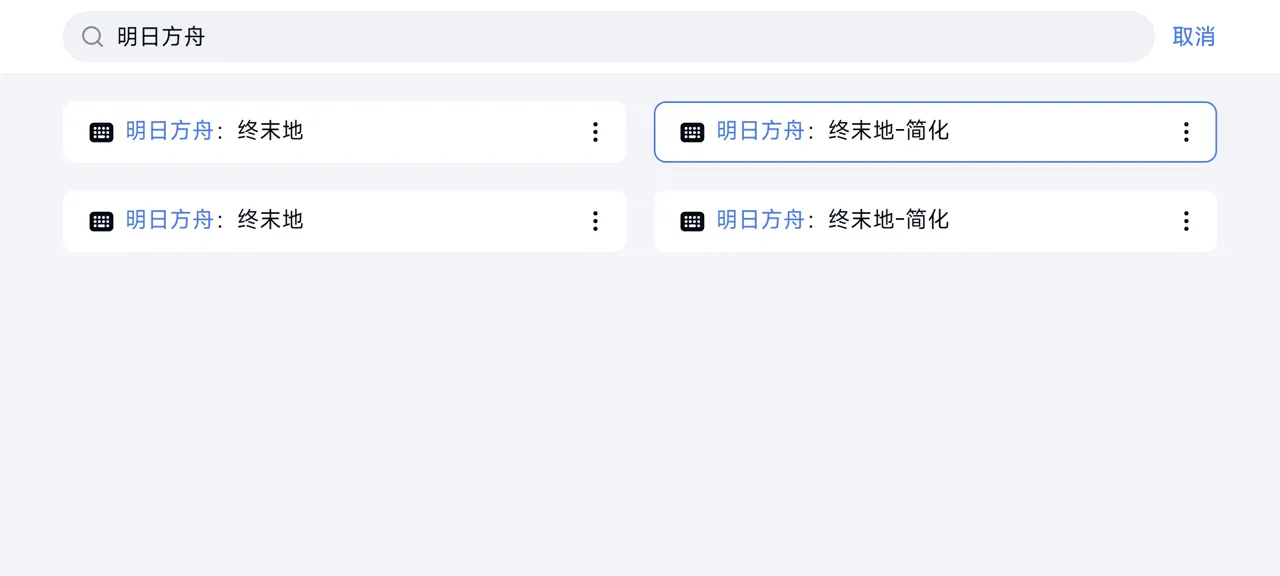Open options menu for bottom-right 终末地-简化 card
This screenshot has width=1280, height=576.
click(1186, 220)
